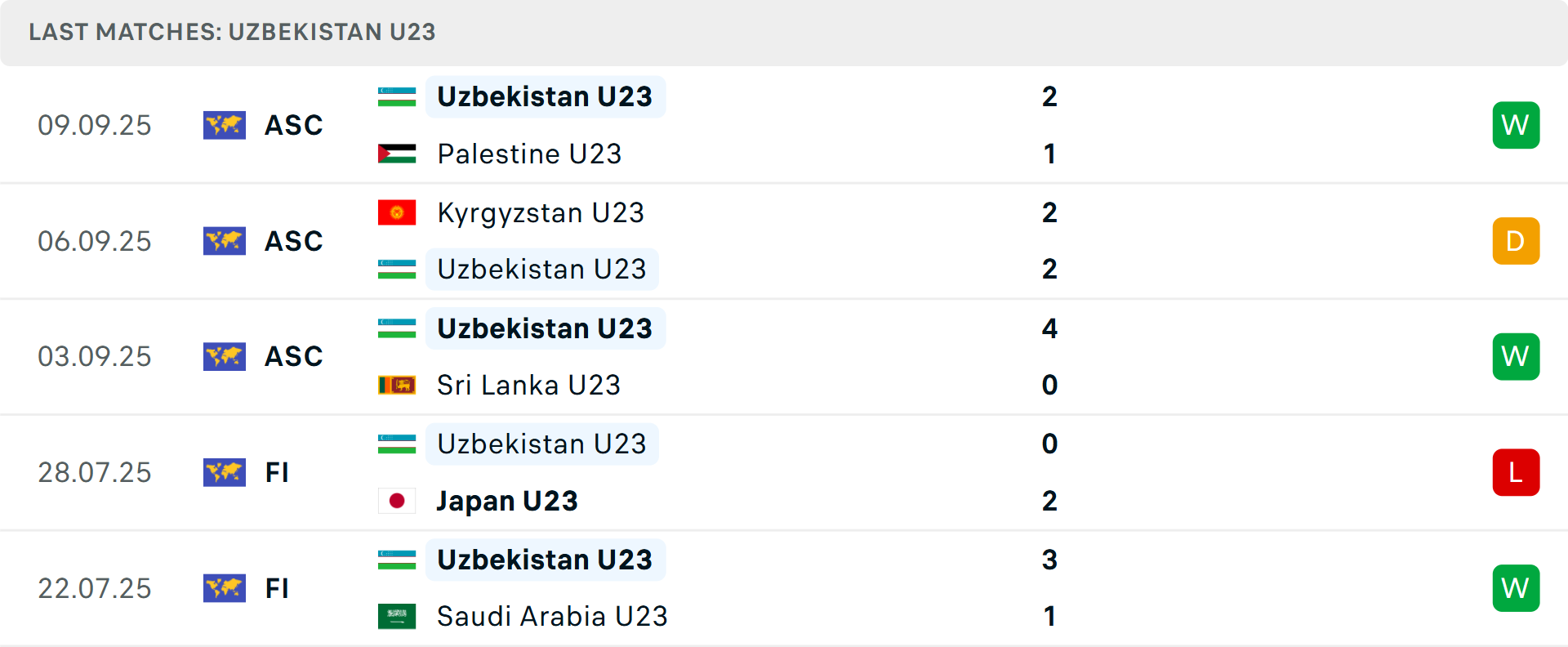This screenshot has height=647, width=1568.
Task: Open the Japan U23 team link
Action: [507, 501]
